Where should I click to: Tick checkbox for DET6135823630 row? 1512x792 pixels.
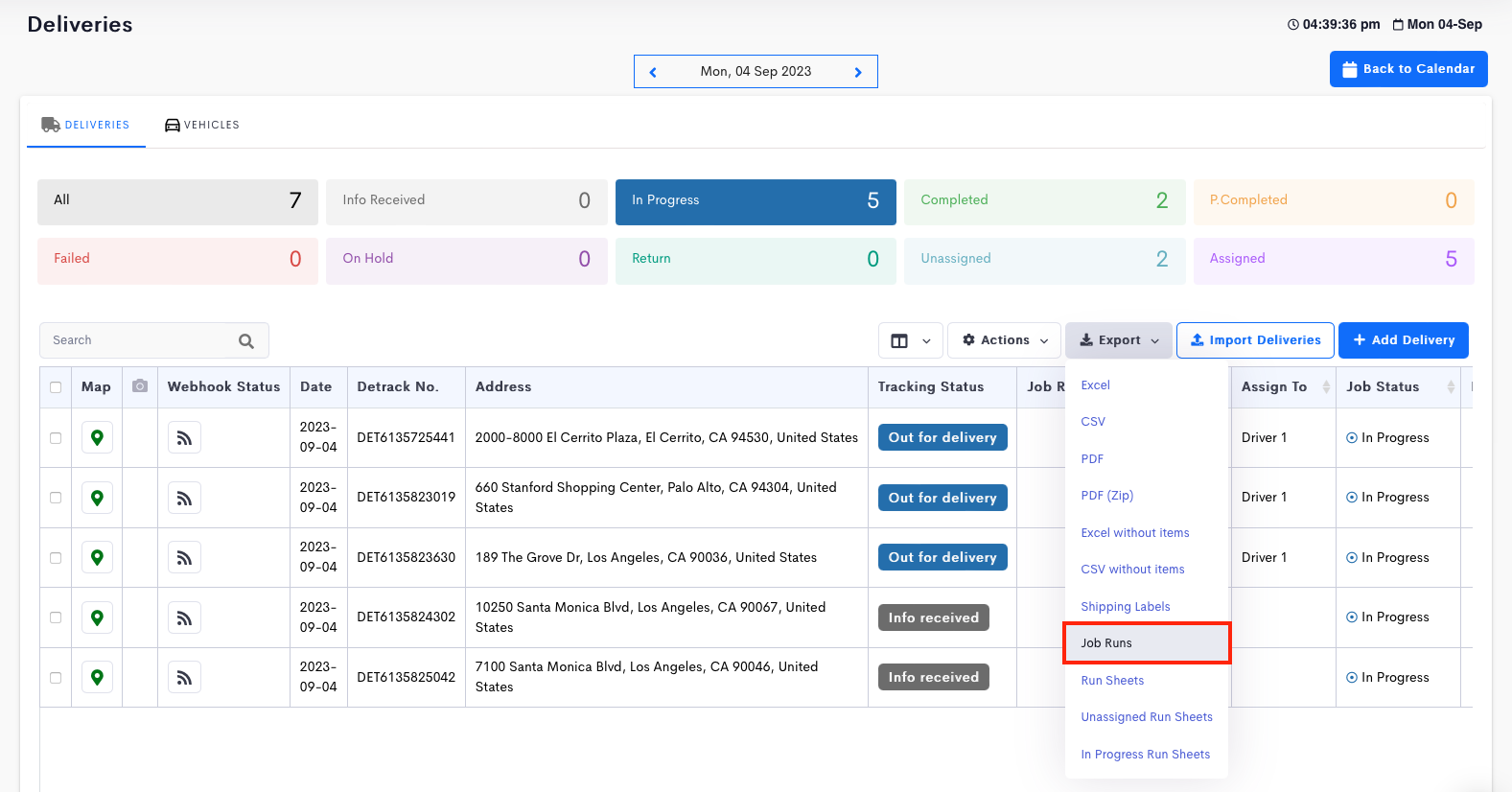click(56, 558)
